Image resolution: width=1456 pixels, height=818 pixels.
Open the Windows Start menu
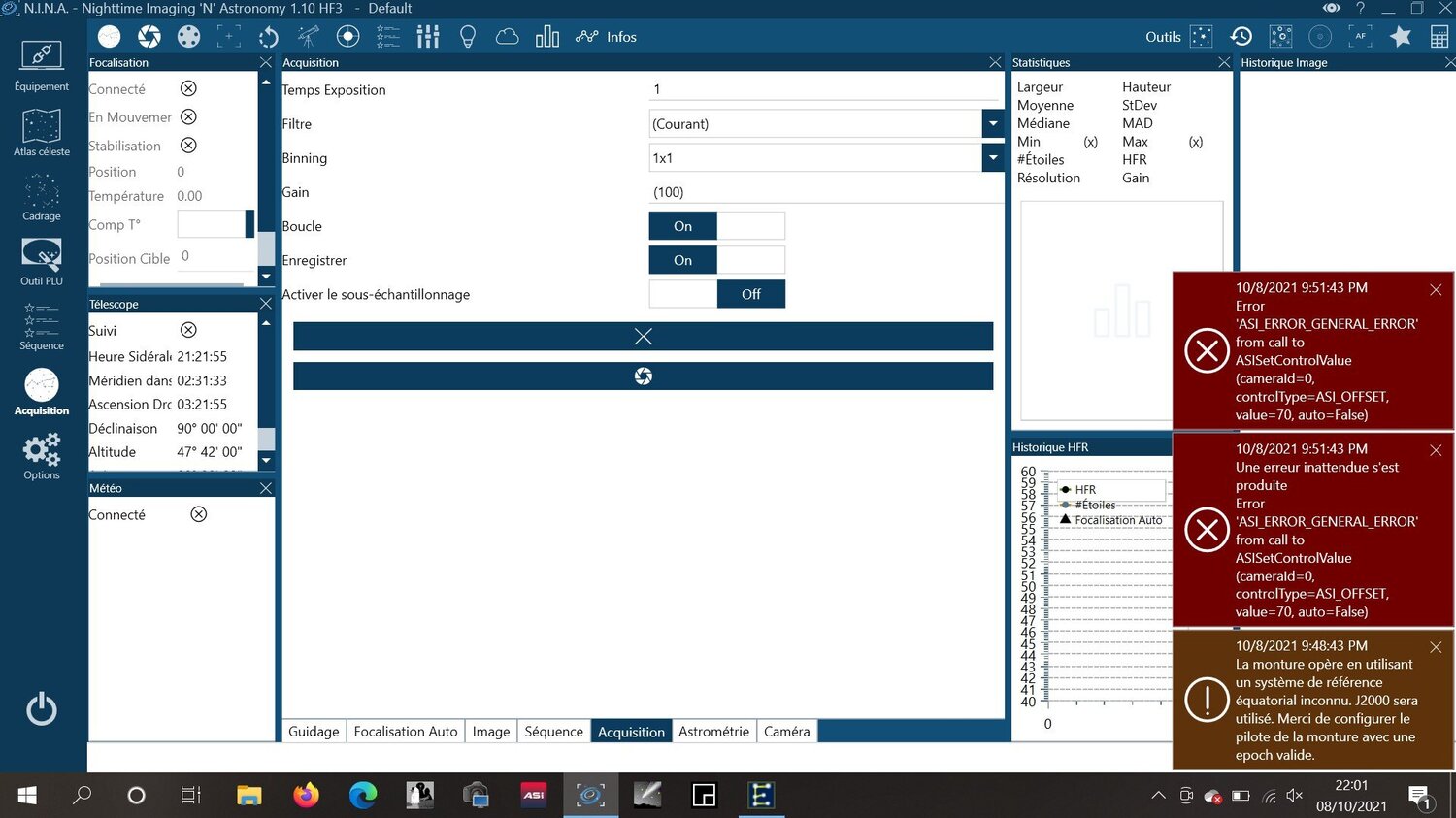coord(27,796)
